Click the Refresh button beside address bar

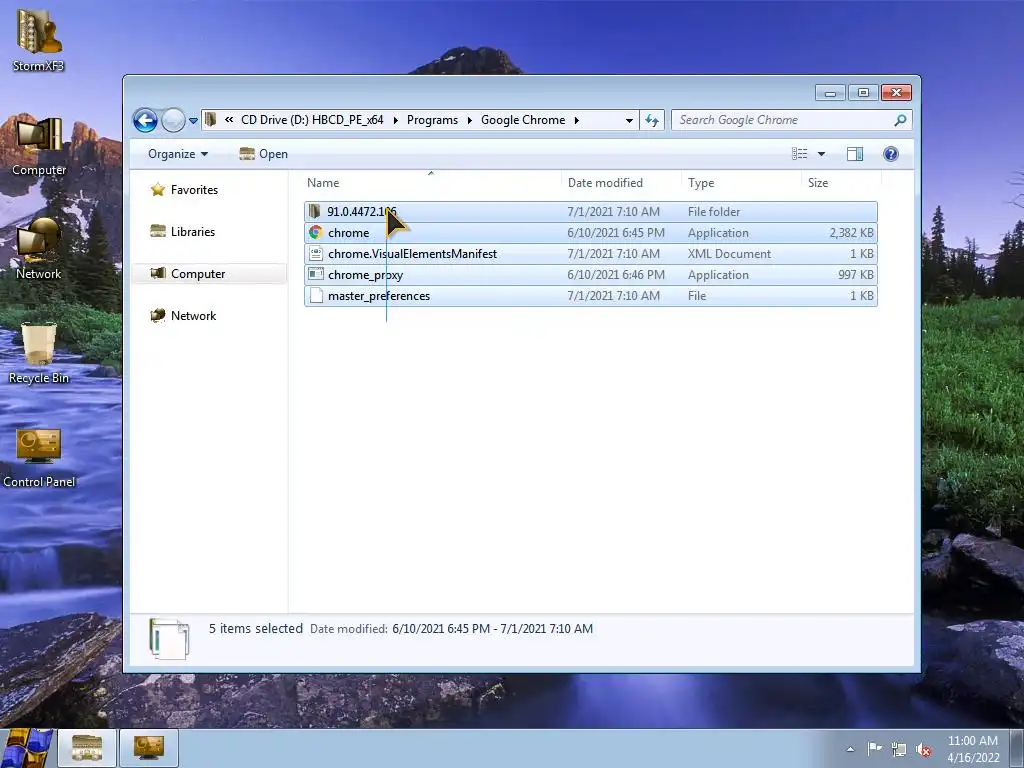pos(652,120)
